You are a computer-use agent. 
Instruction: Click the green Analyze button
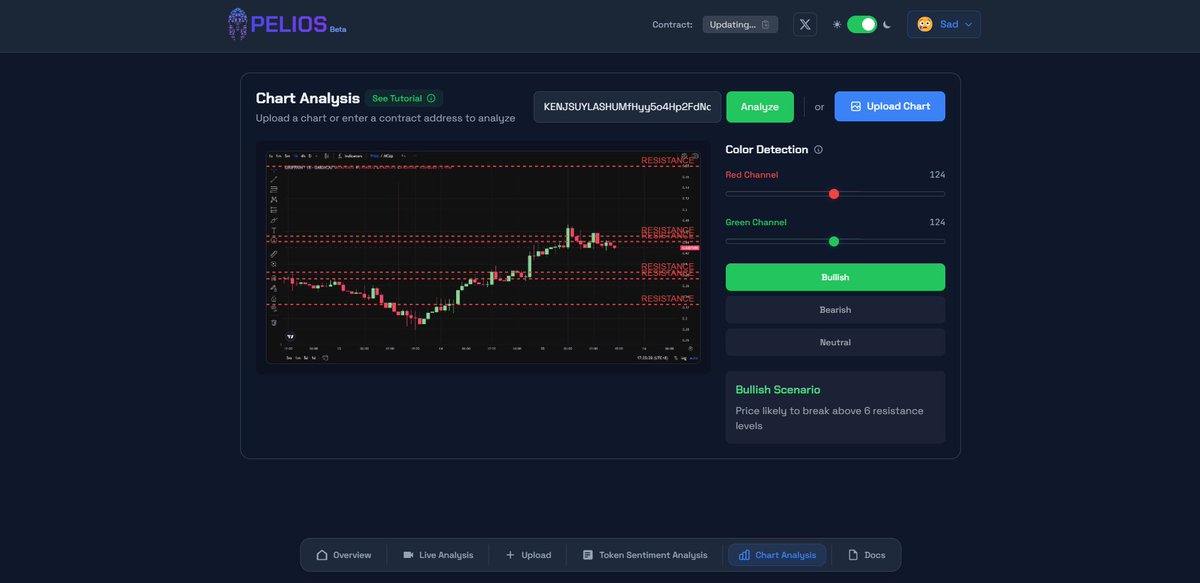[x=760, y=107]
